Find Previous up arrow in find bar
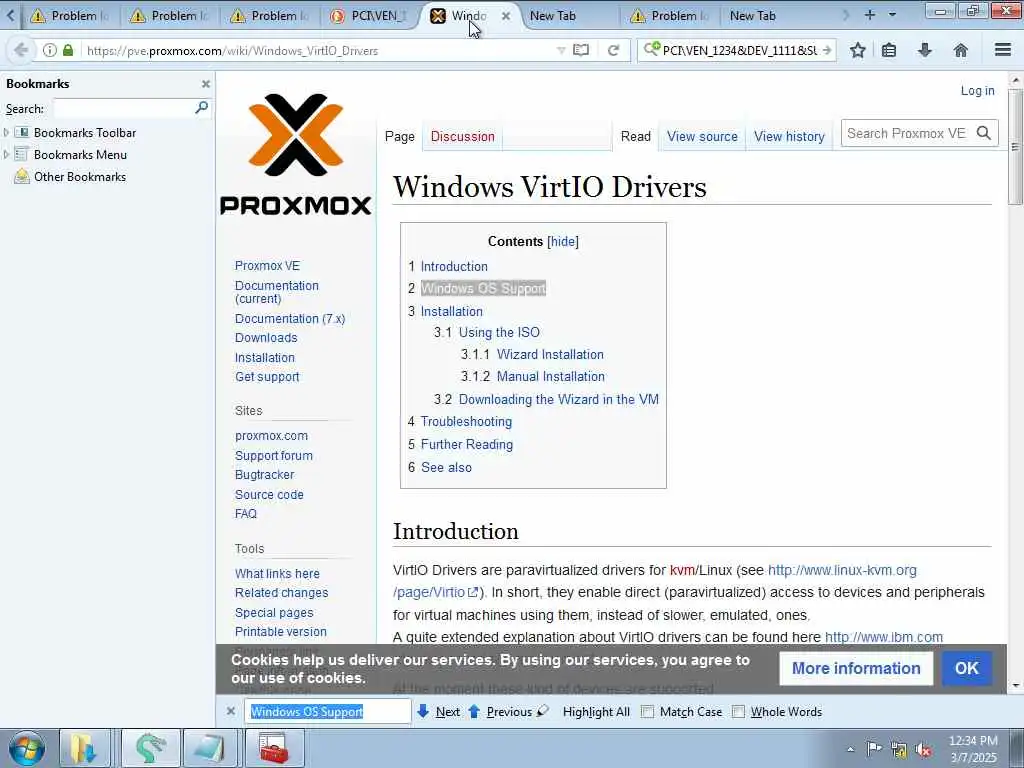The height and width of the screenshot is (768, 1024). [474, 711]
